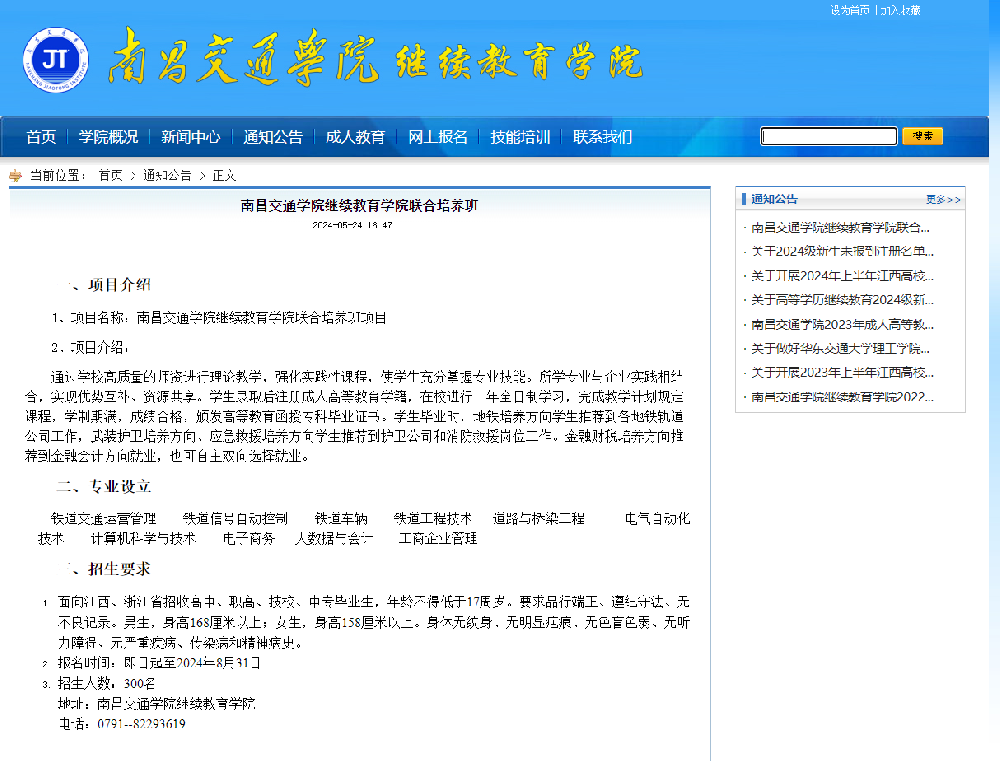This screenshot has height=761, width=1000.
Task: Open 网上报名 online registration page
Action: tap(438, 137)
